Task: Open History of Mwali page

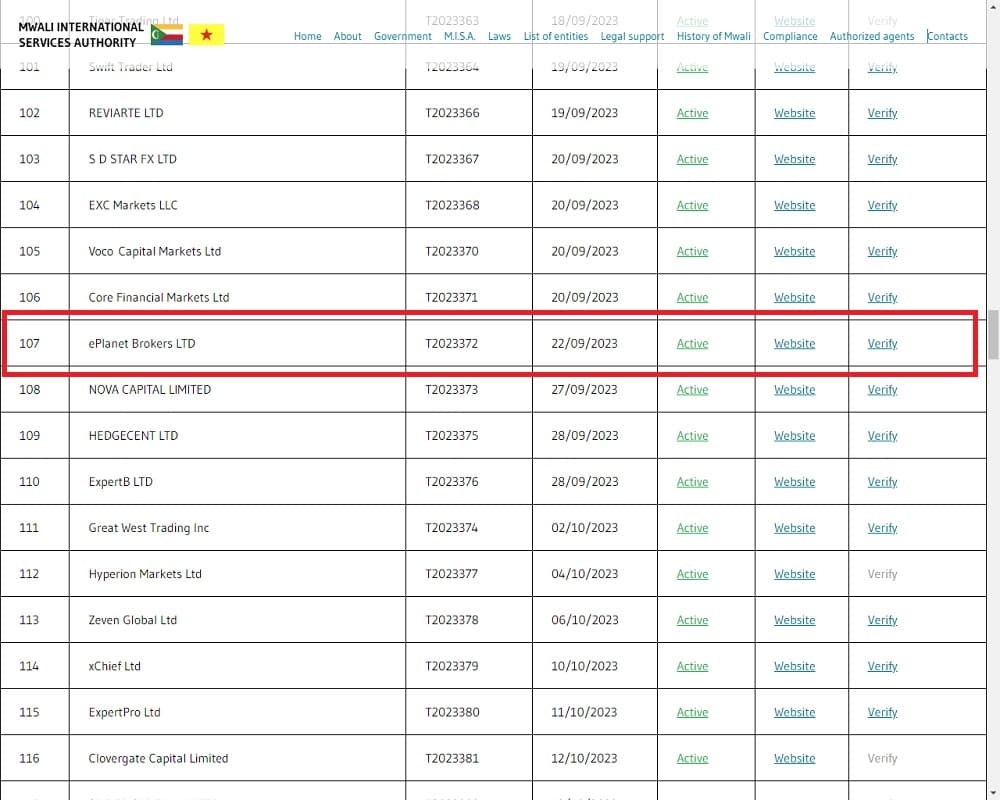Action: coord(714,36)
